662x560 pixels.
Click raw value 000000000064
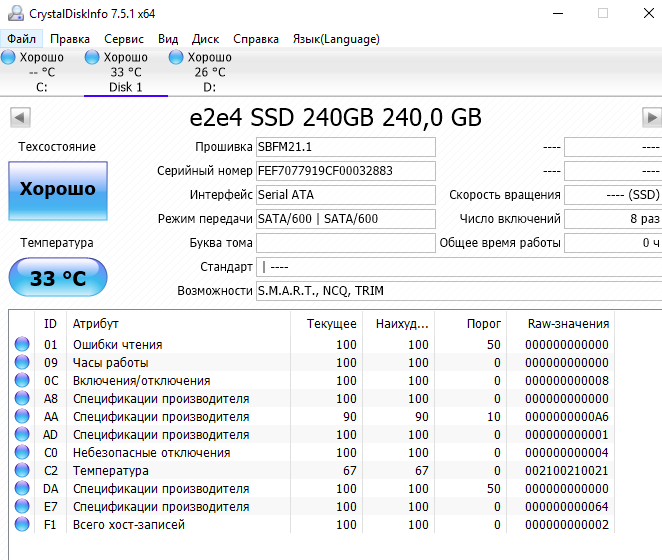tap(567, 506)
